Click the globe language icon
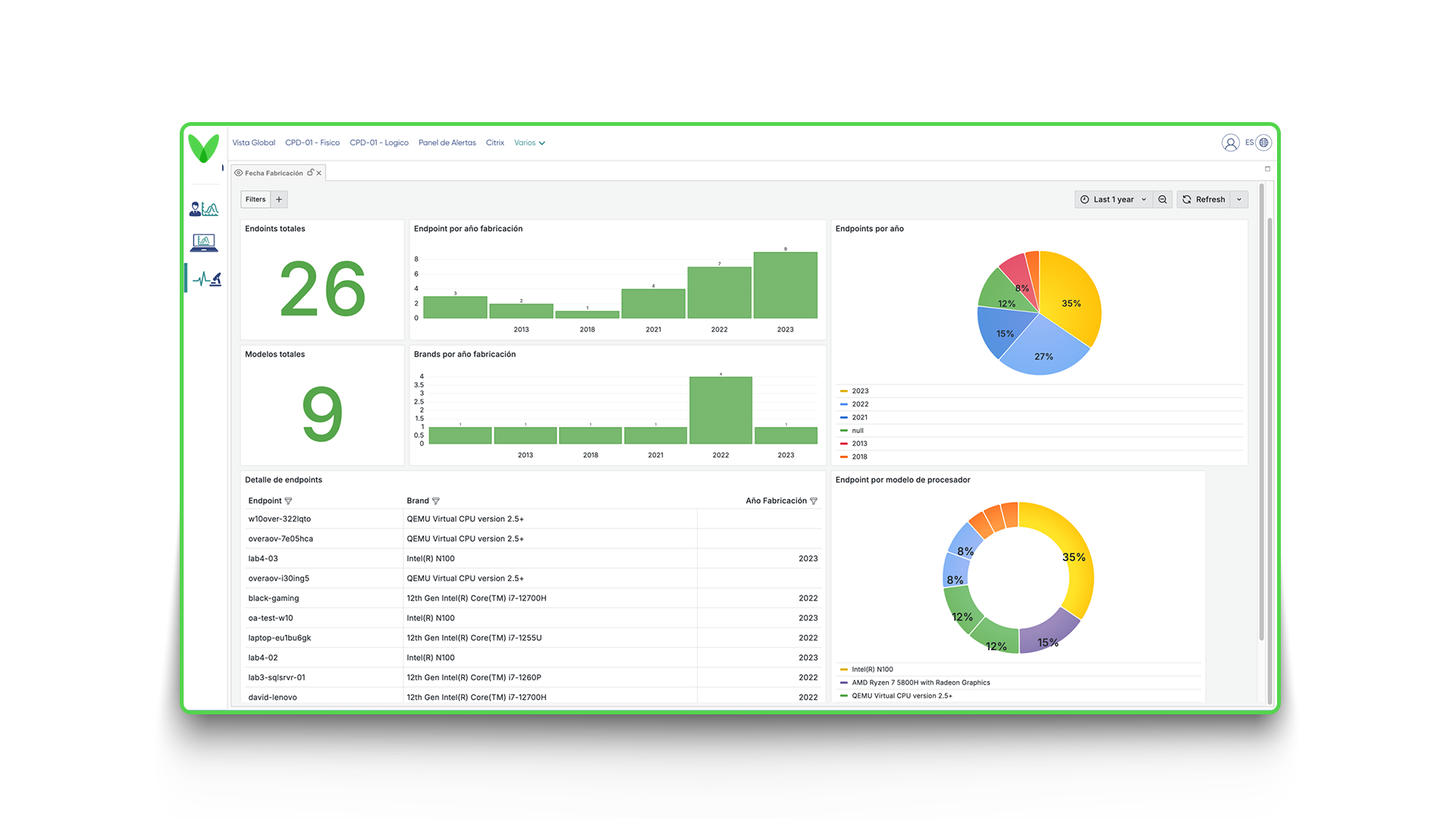Screen dimensions: 1456x819 coord(1263,143)
